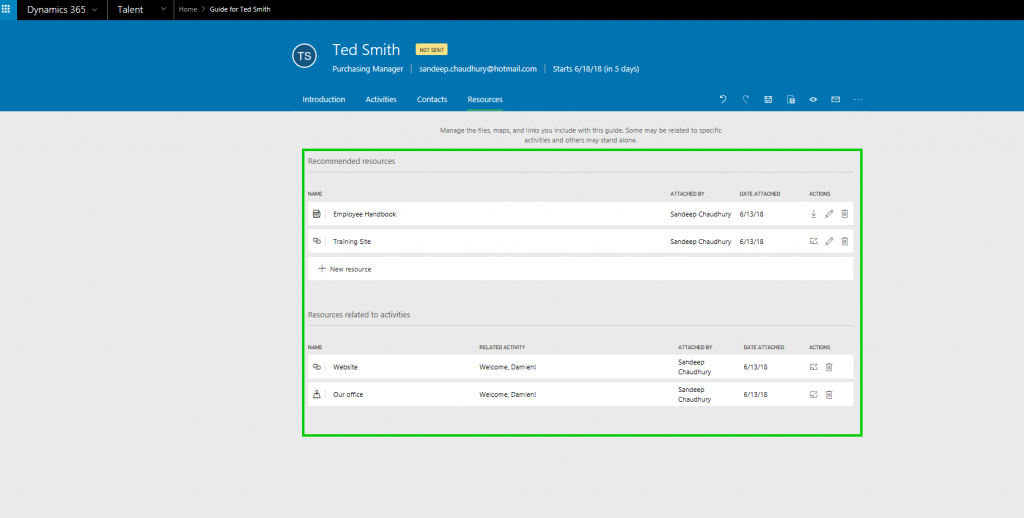1024x518 pixels.
Task: Go to Home breadcrumb link
Action: (x=188, y=9)
